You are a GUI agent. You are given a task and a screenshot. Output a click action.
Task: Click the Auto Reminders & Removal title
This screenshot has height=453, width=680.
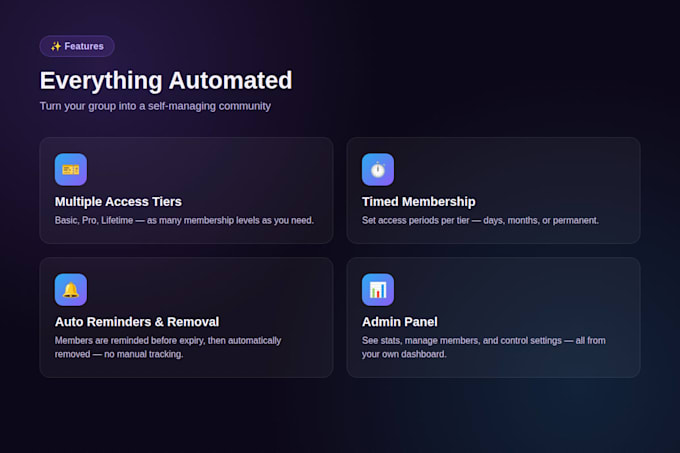[137, 322]
